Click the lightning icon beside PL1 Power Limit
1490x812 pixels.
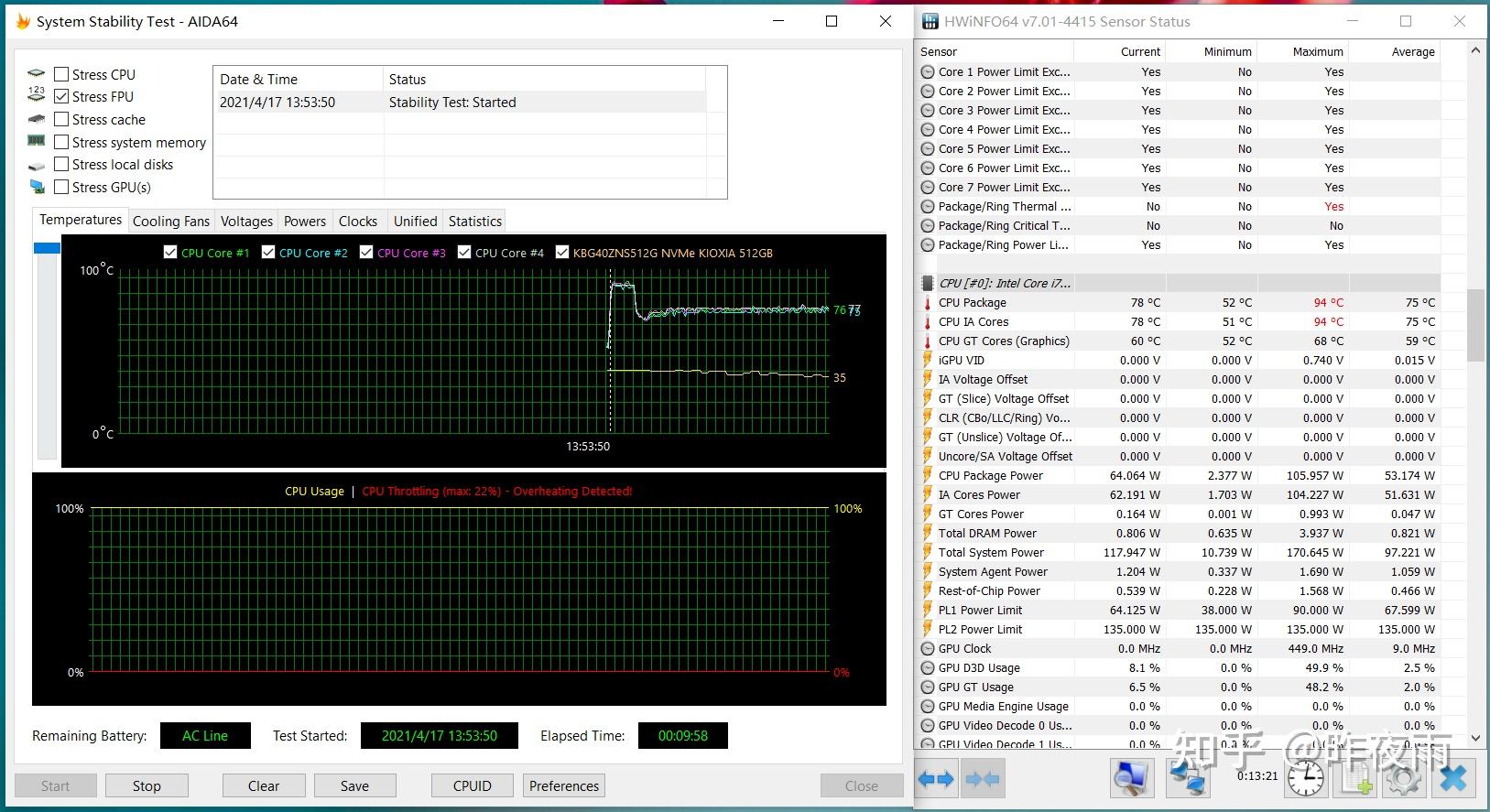coord(927,610)
